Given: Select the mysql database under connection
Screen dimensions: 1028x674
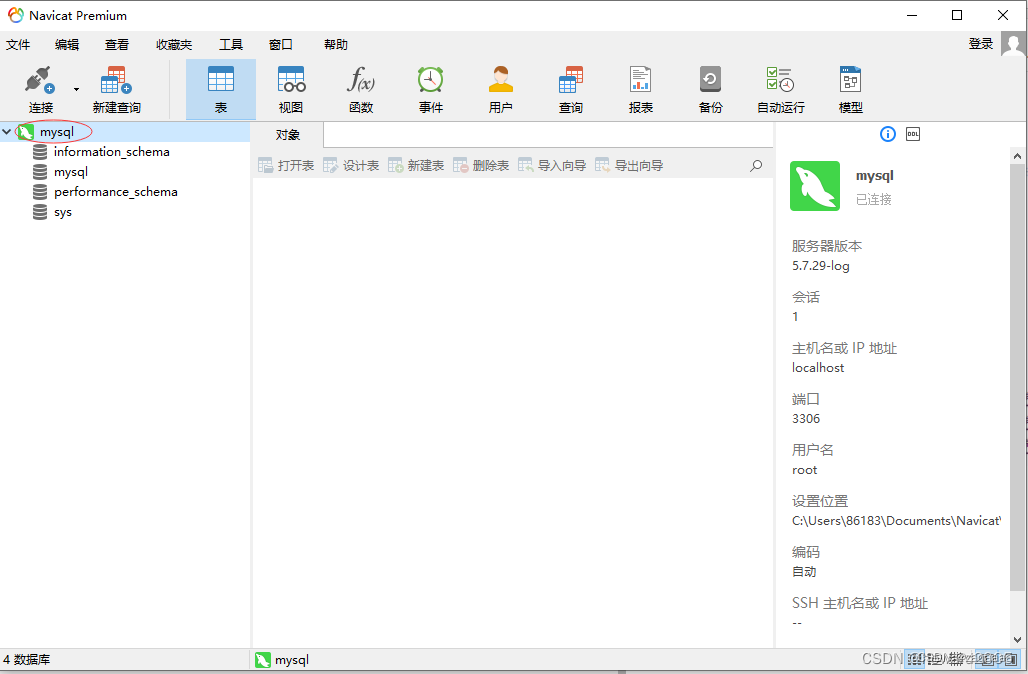Looking at the screenshot, I should pyautogui.click(x=70, y=172).
